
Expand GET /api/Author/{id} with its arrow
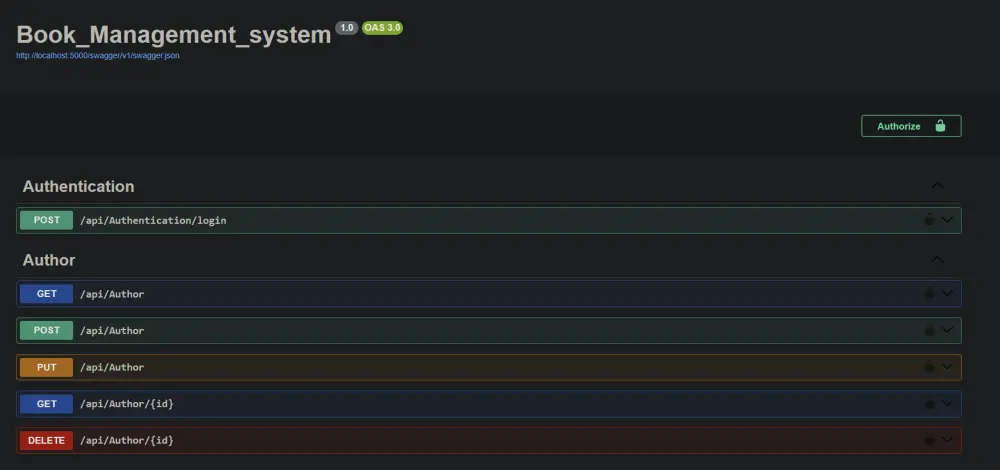click(947, 404)
